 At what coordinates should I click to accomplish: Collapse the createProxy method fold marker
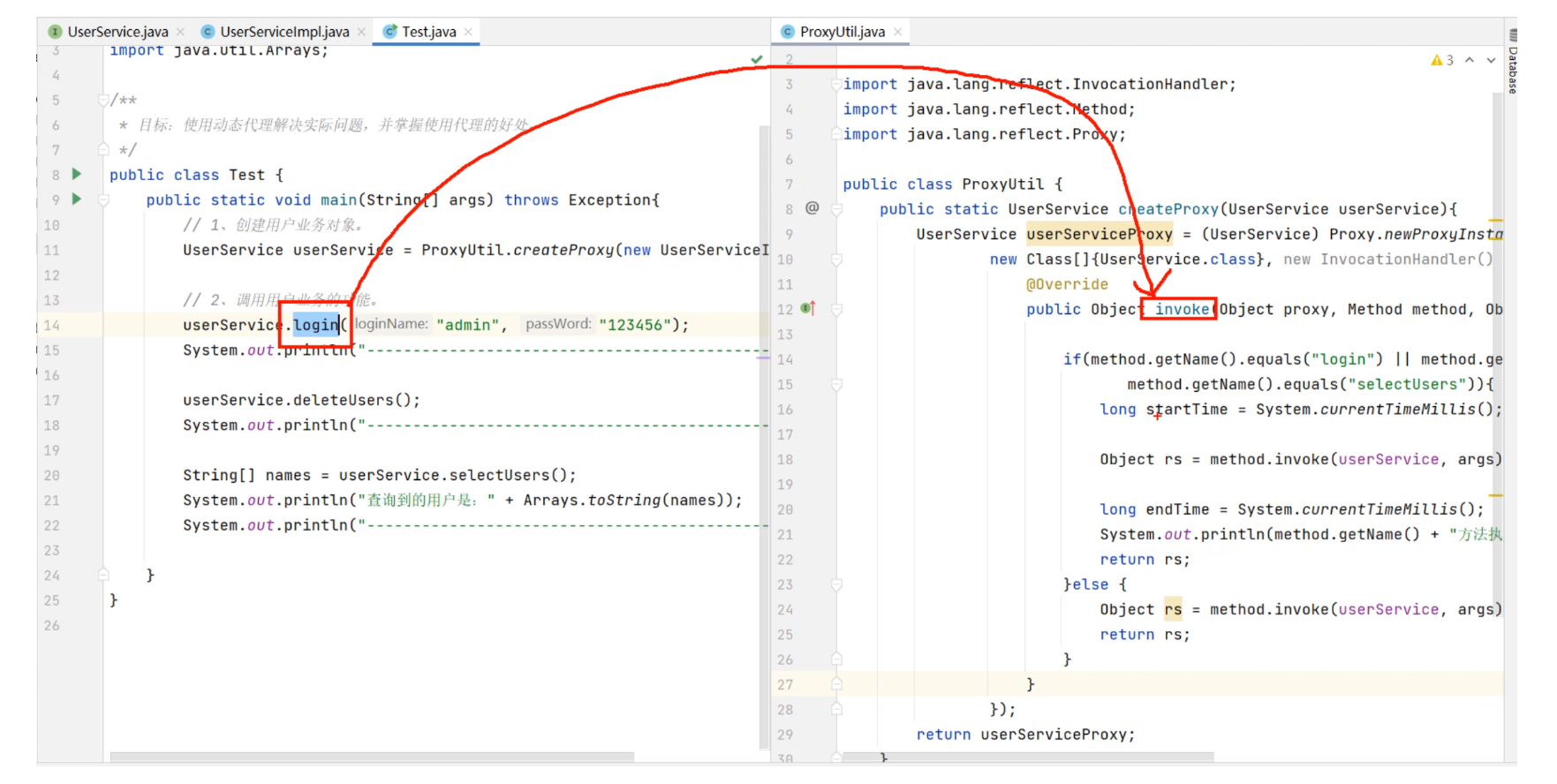836,209
